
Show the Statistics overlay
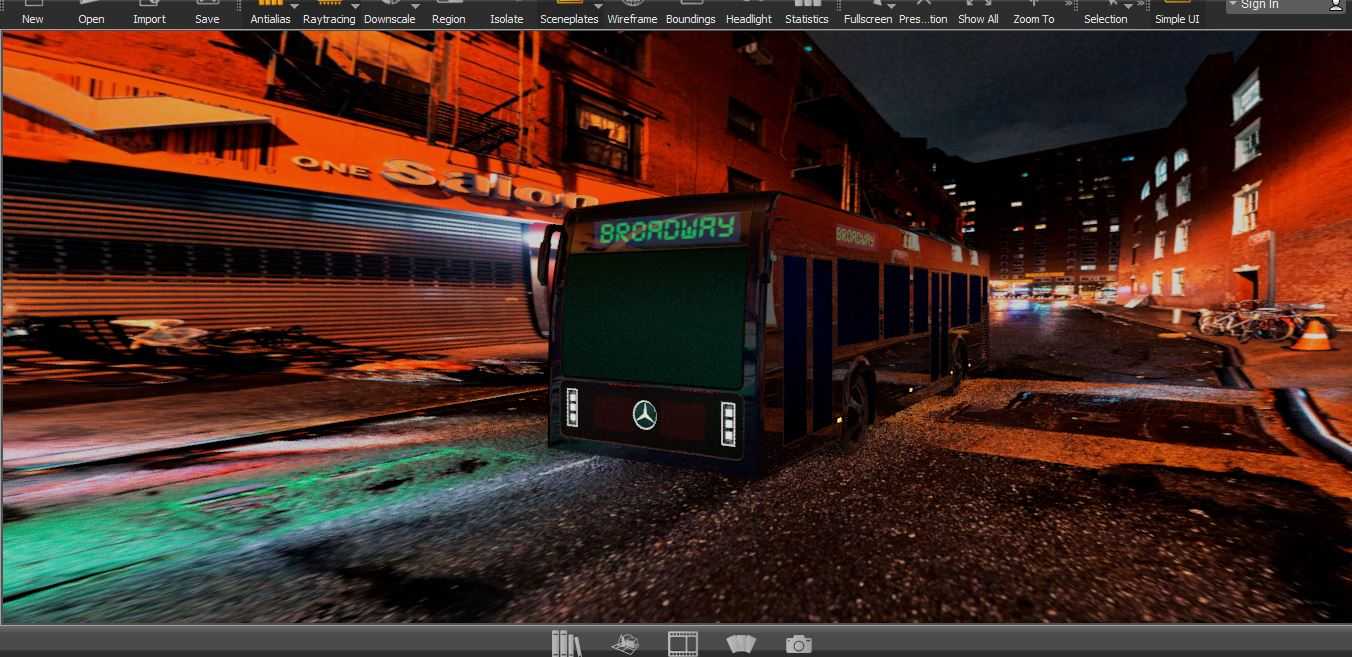(807, 13)
